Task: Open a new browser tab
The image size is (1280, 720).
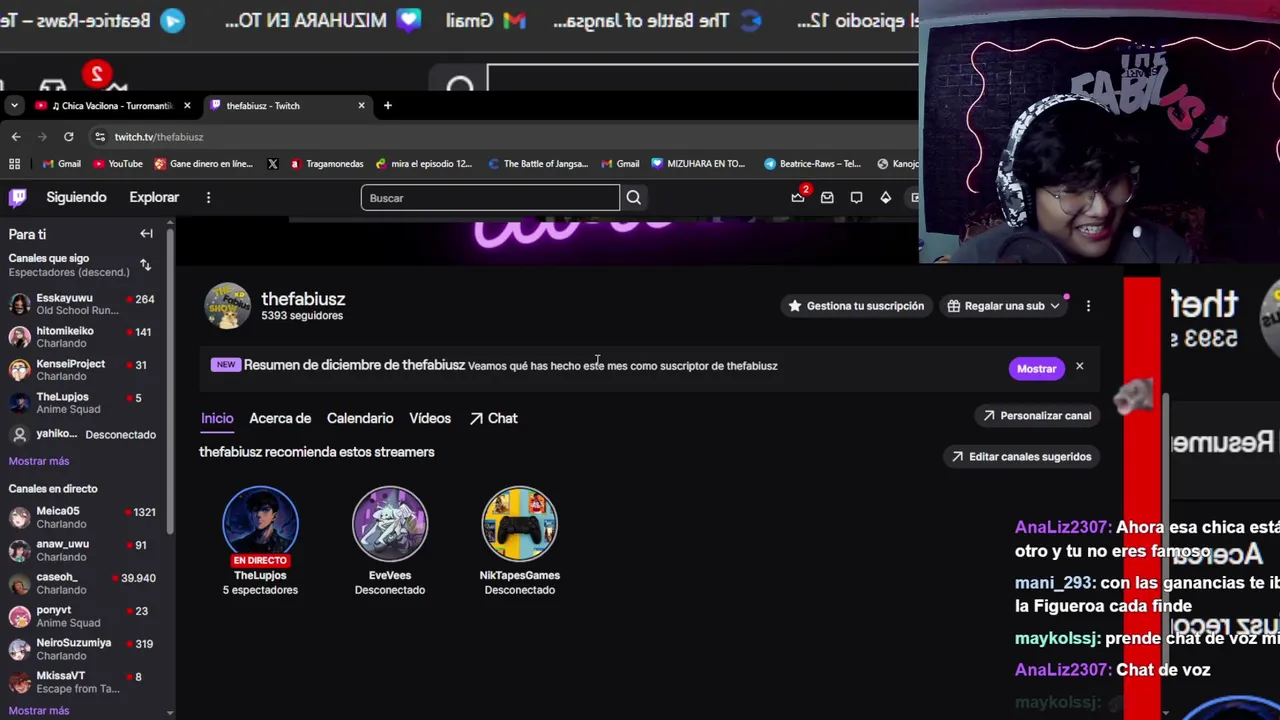Action: coord(388,105)
